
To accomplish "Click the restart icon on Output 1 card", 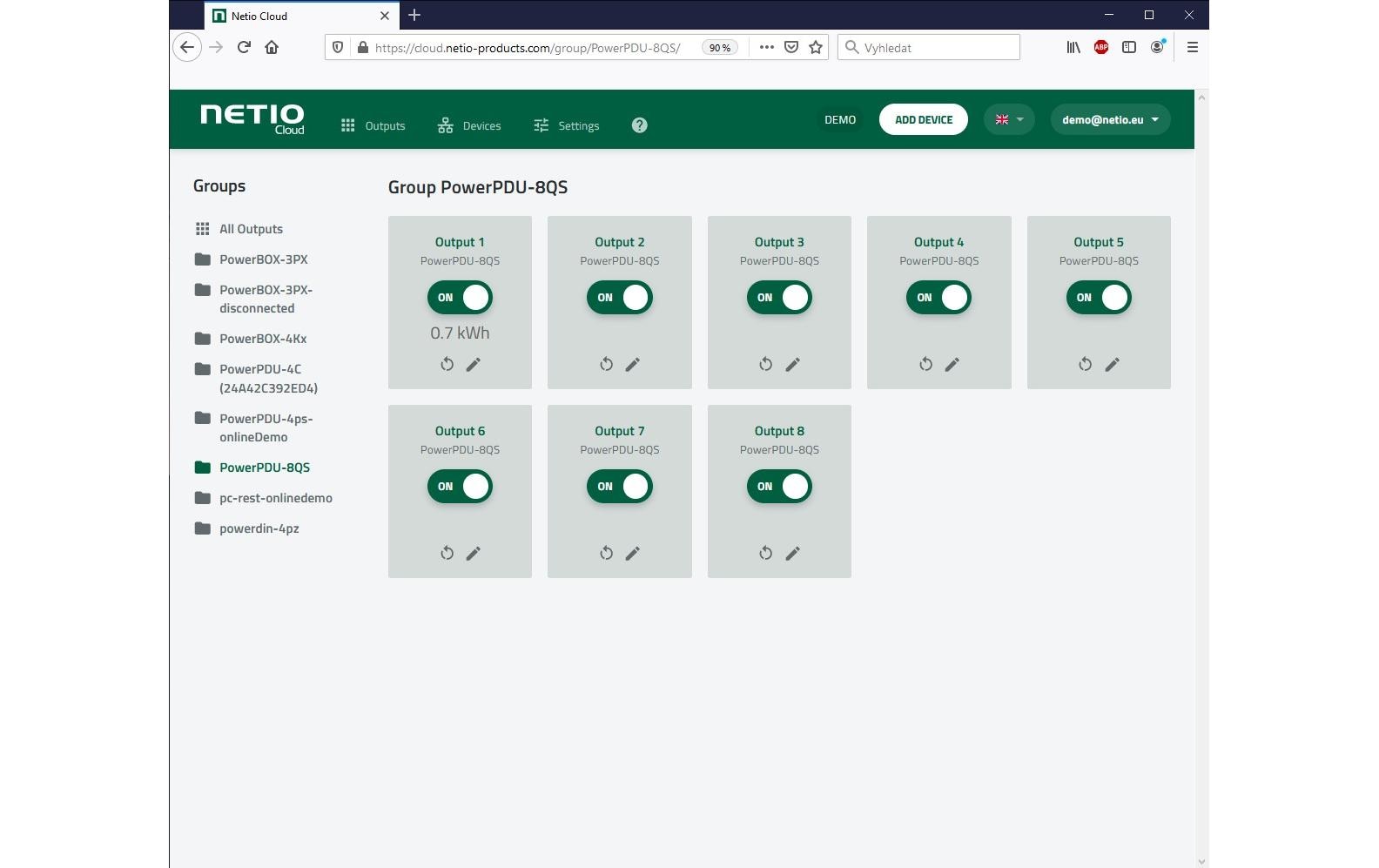I will point(447,365).
